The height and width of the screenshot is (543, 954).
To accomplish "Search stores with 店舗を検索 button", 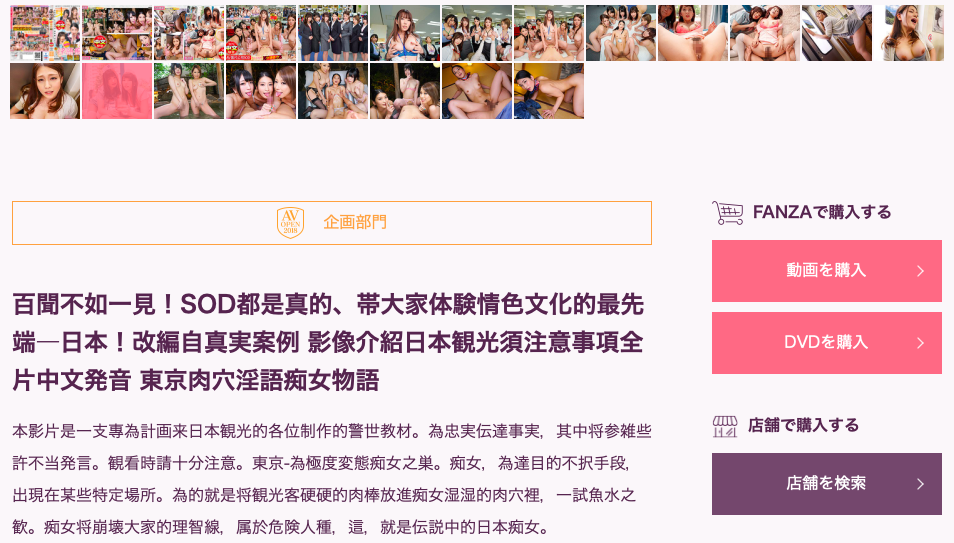I will point(827,484).
